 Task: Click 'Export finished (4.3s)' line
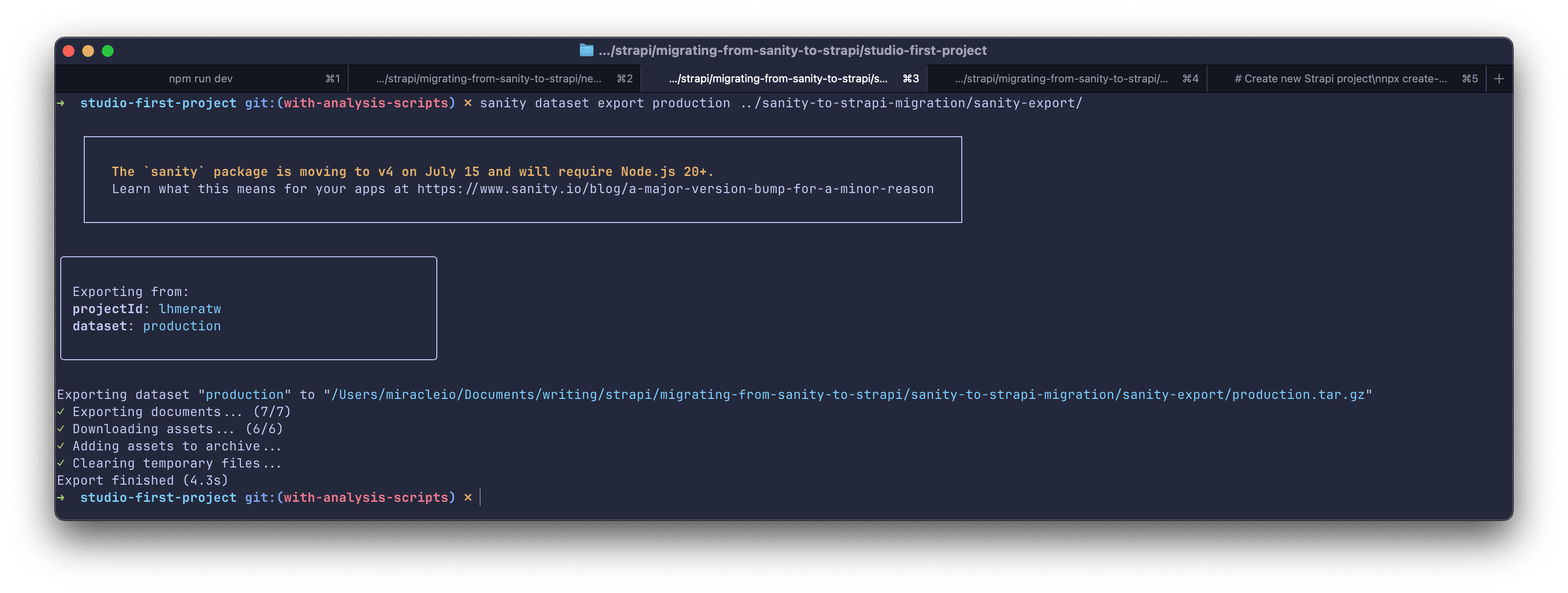[x=143, y=480]
